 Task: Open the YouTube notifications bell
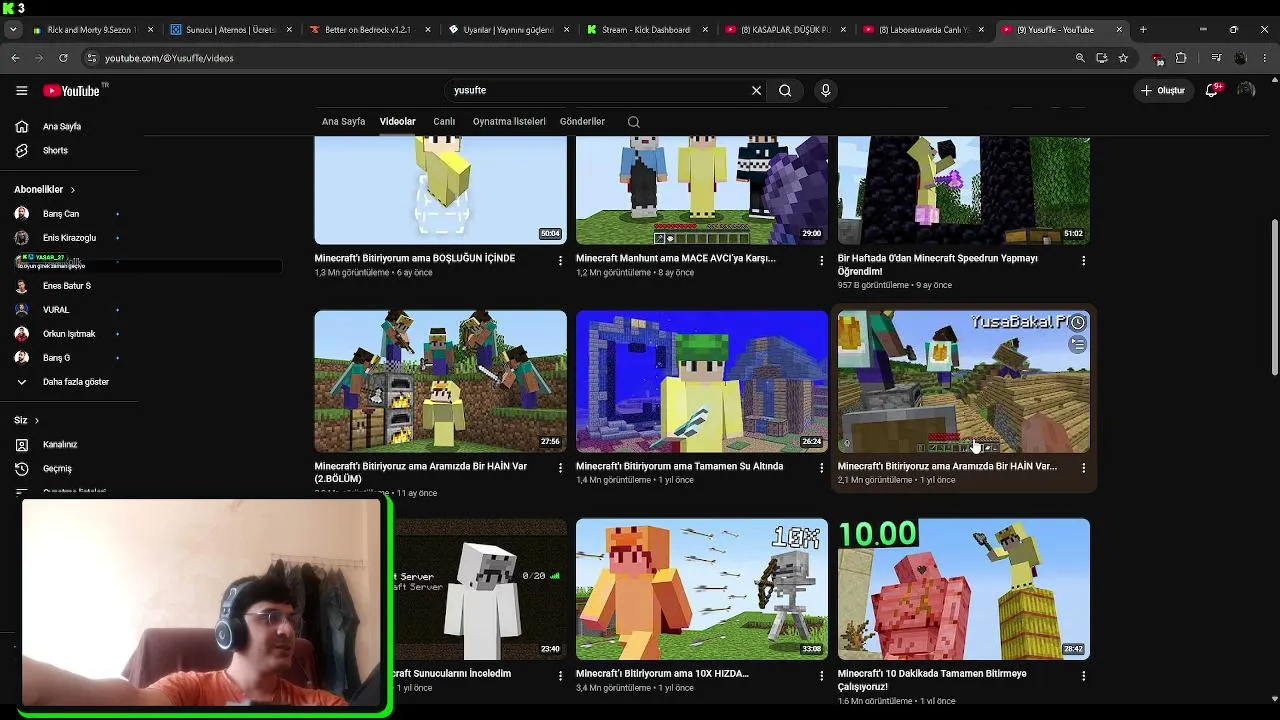tap(1212, 91)
